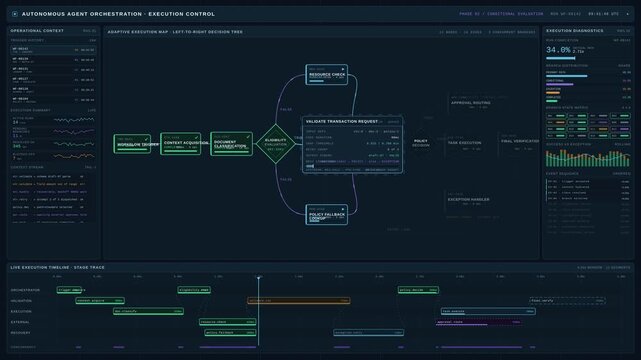The width and height of the screenshot is (641, 360).
Task: Click the play icon on Policy Fallback Lookup node
Action: 343,209
